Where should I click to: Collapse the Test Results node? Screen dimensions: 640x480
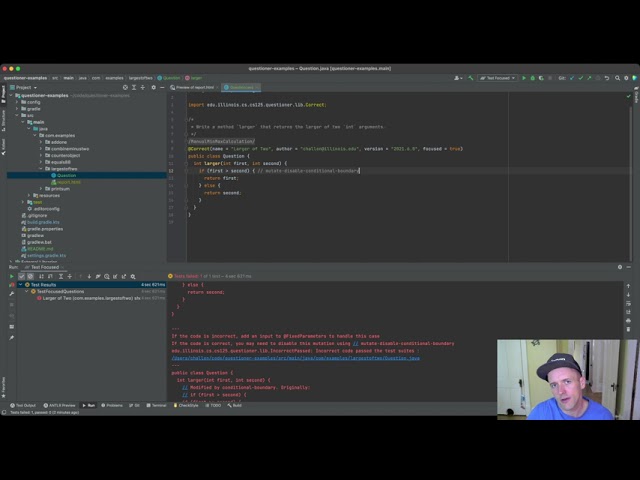point(20,284)
